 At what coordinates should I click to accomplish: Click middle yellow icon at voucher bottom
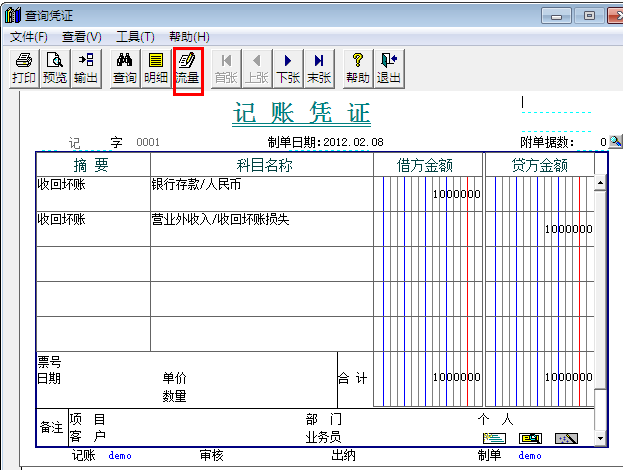pyautogui.click(x=530, y=438)
